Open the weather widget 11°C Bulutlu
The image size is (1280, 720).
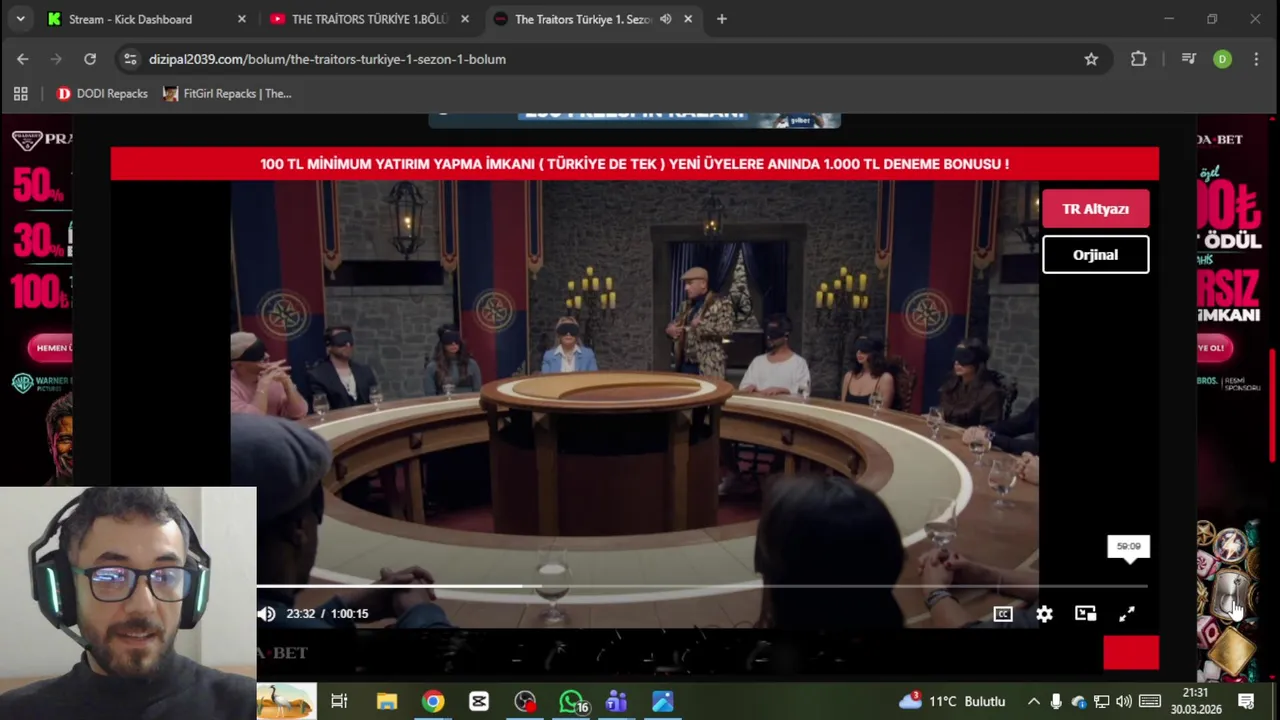point(952,702)
